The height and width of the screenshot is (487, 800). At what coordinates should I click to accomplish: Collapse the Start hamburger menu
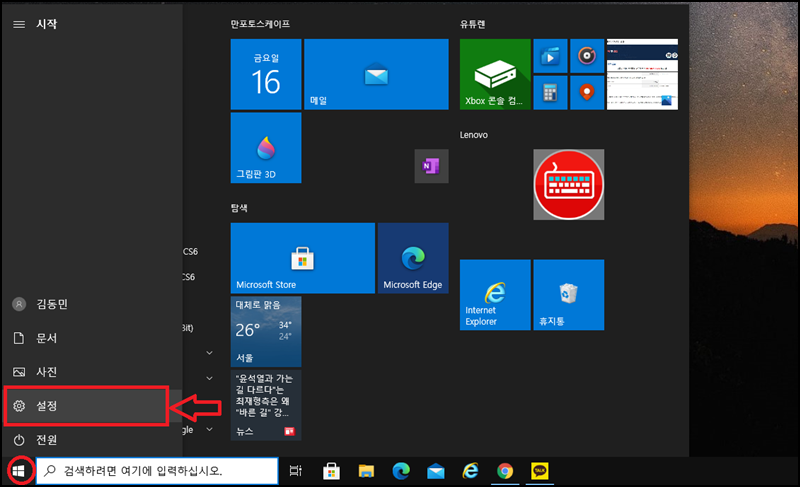click(19, 24)
